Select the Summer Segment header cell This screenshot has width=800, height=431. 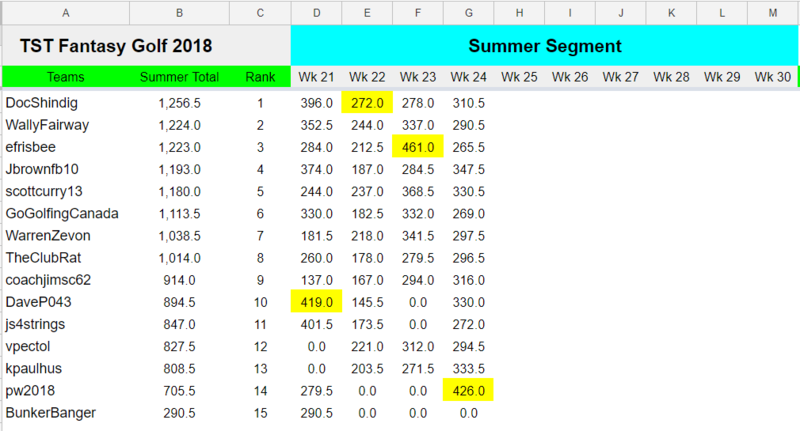click(544, 46)
